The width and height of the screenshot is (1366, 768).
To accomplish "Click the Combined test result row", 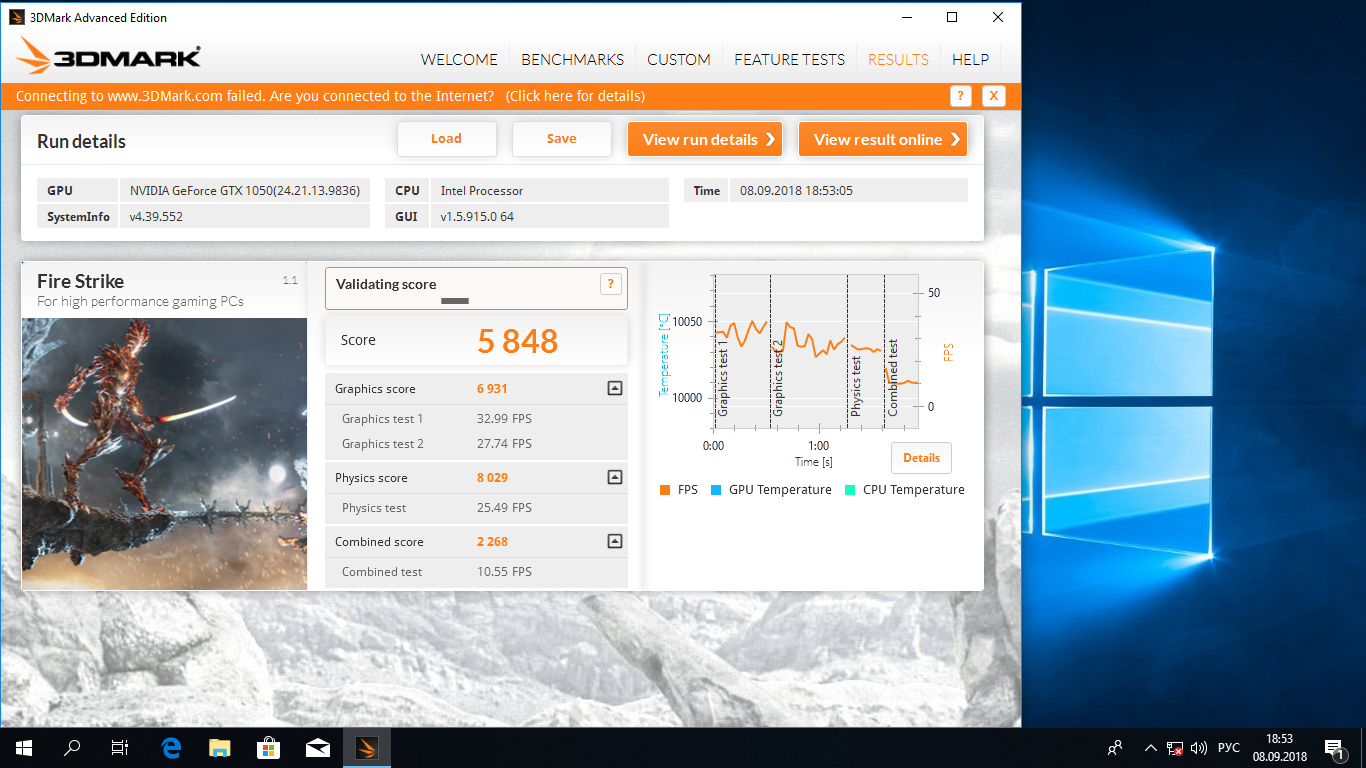I will (x=476, y=572).
